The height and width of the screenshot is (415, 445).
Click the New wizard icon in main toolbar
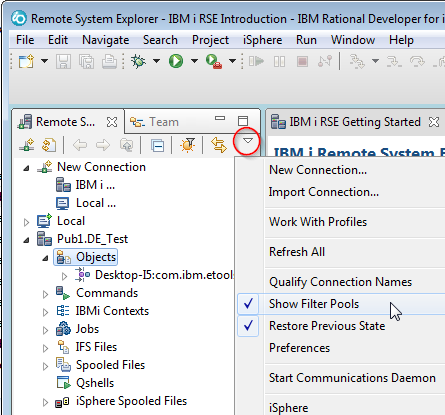tap(26, 61)
